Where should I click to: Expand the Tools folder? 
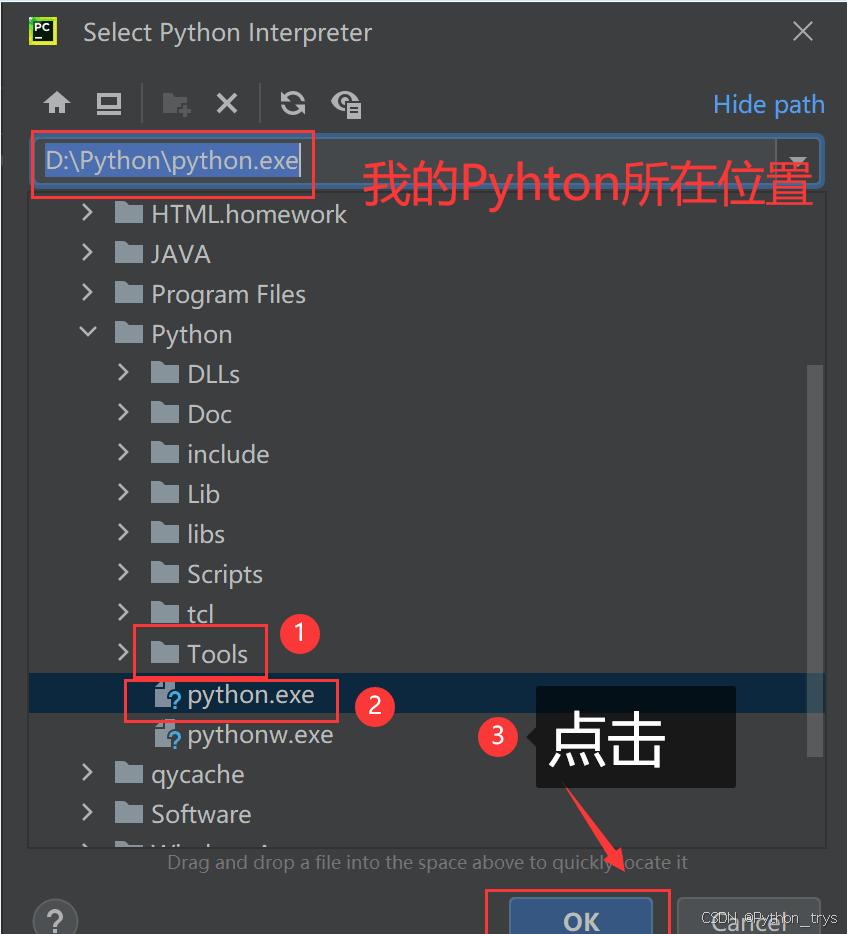click(x=123, y=652)
